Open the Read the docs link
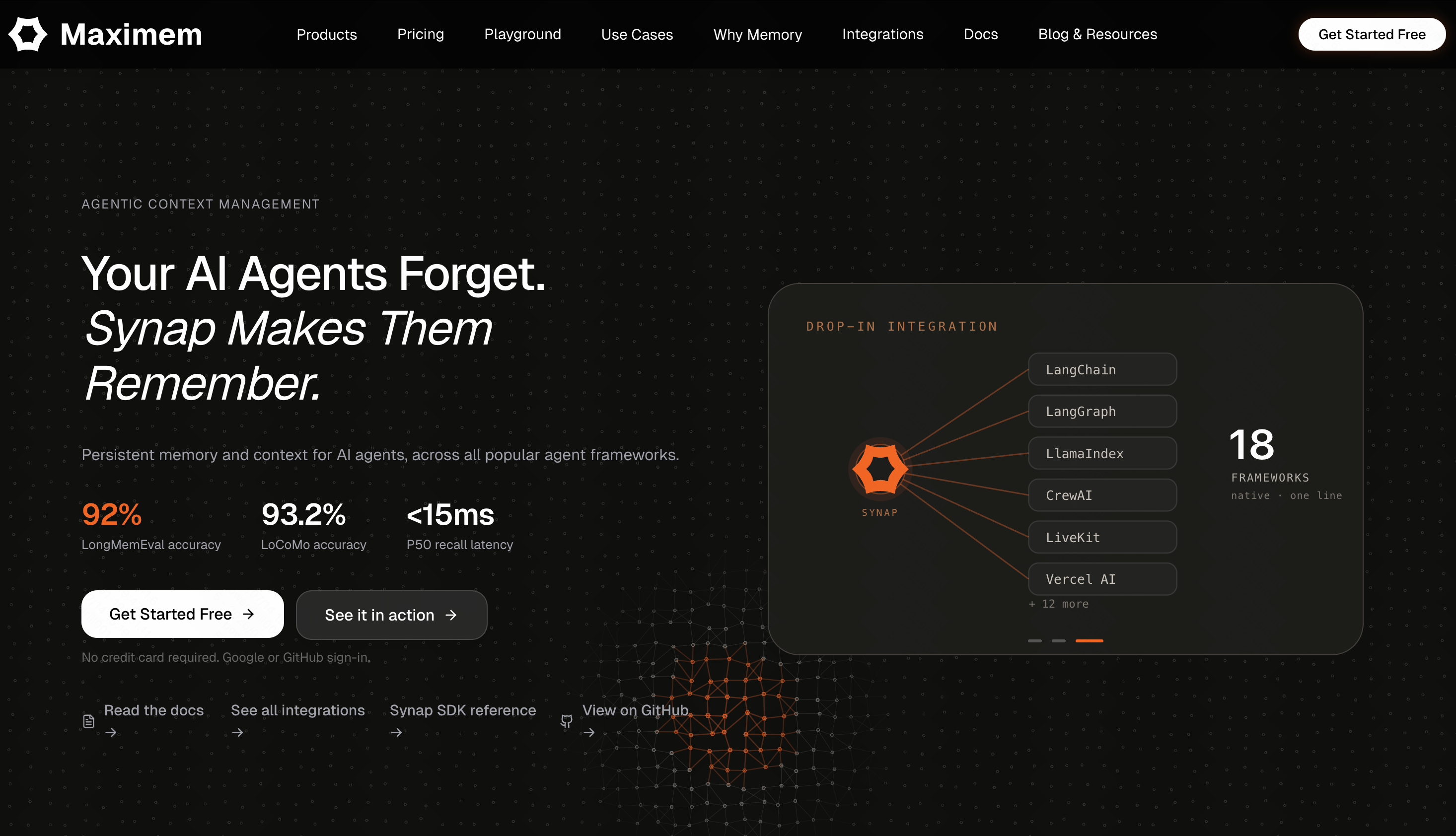 154,710
